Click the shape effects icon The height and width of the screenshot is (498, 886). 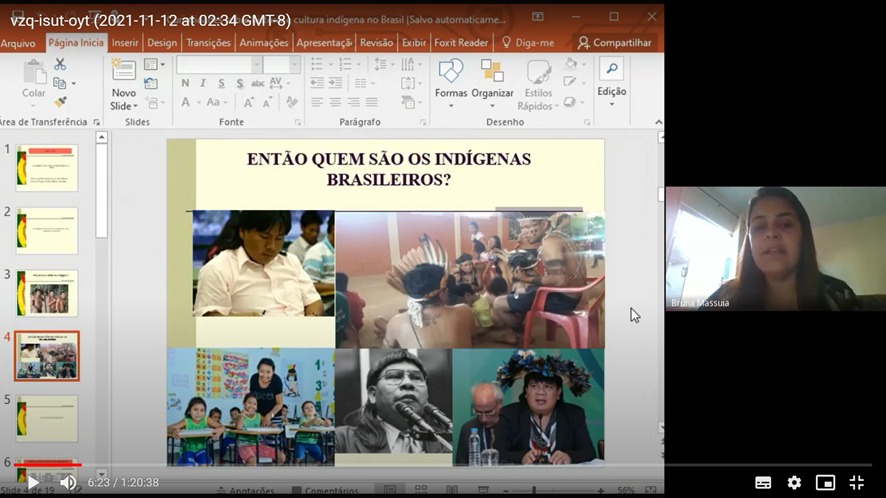(x=571, y=102)
